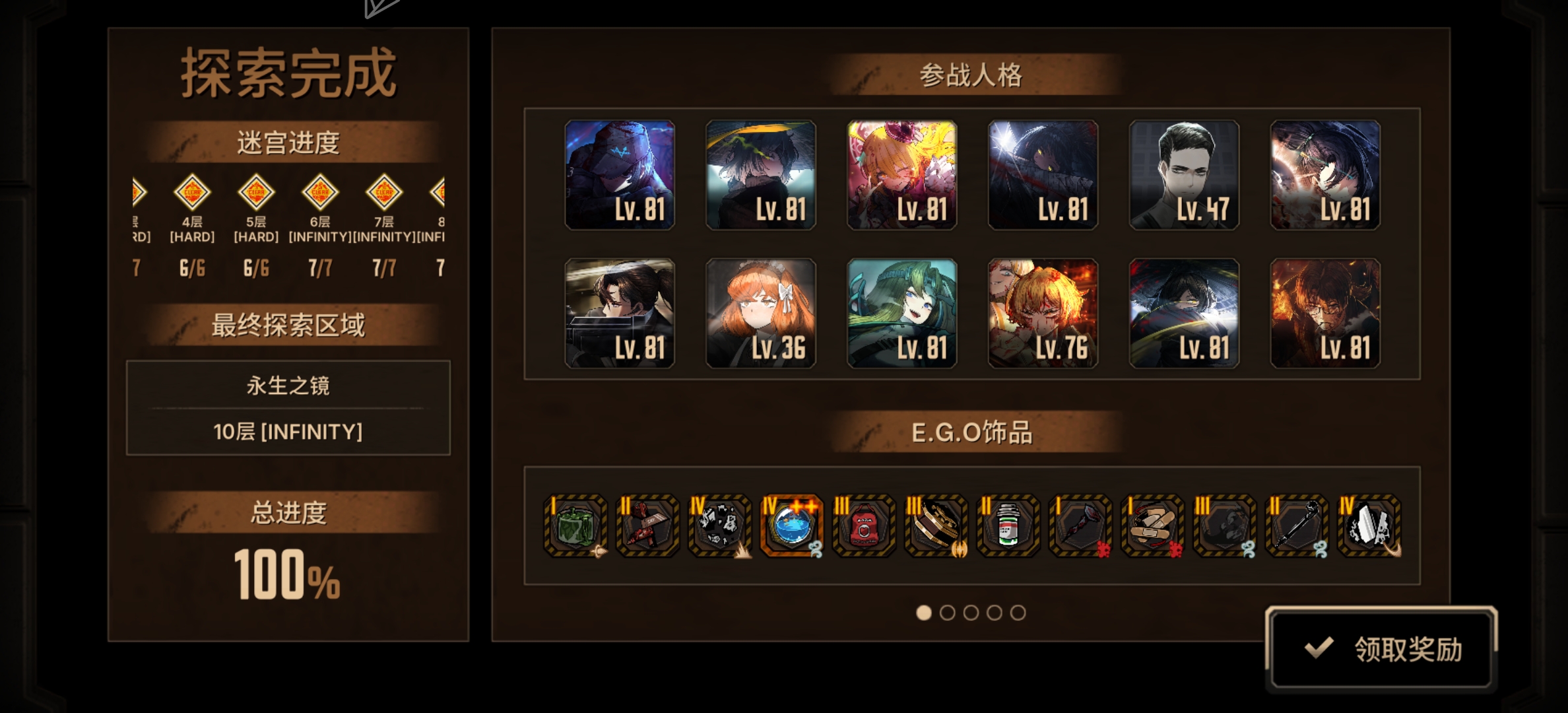The height and width of the screenshot is (713, 1568).
Task: Select the red backpack E.G.O gift icon
Action: click(x=864, y=526)
